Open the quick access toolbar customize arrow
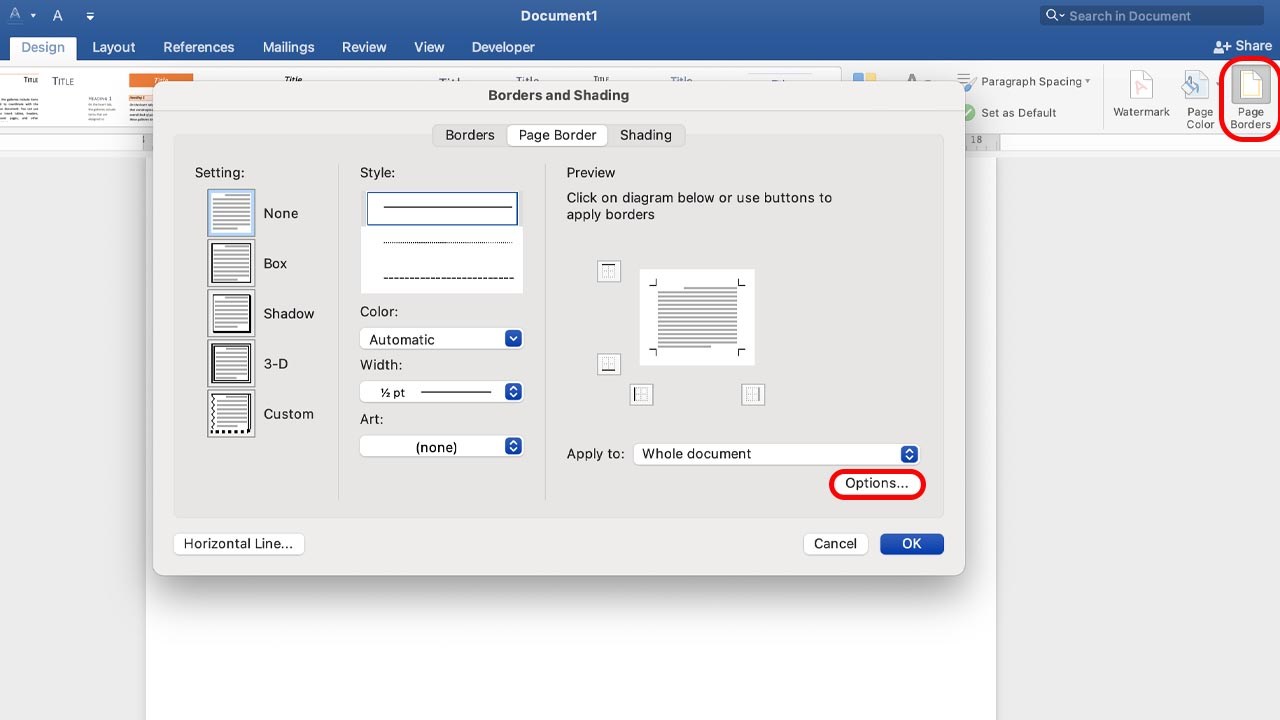The height and width of the screenshot is (720, 1280). [90, 16]
